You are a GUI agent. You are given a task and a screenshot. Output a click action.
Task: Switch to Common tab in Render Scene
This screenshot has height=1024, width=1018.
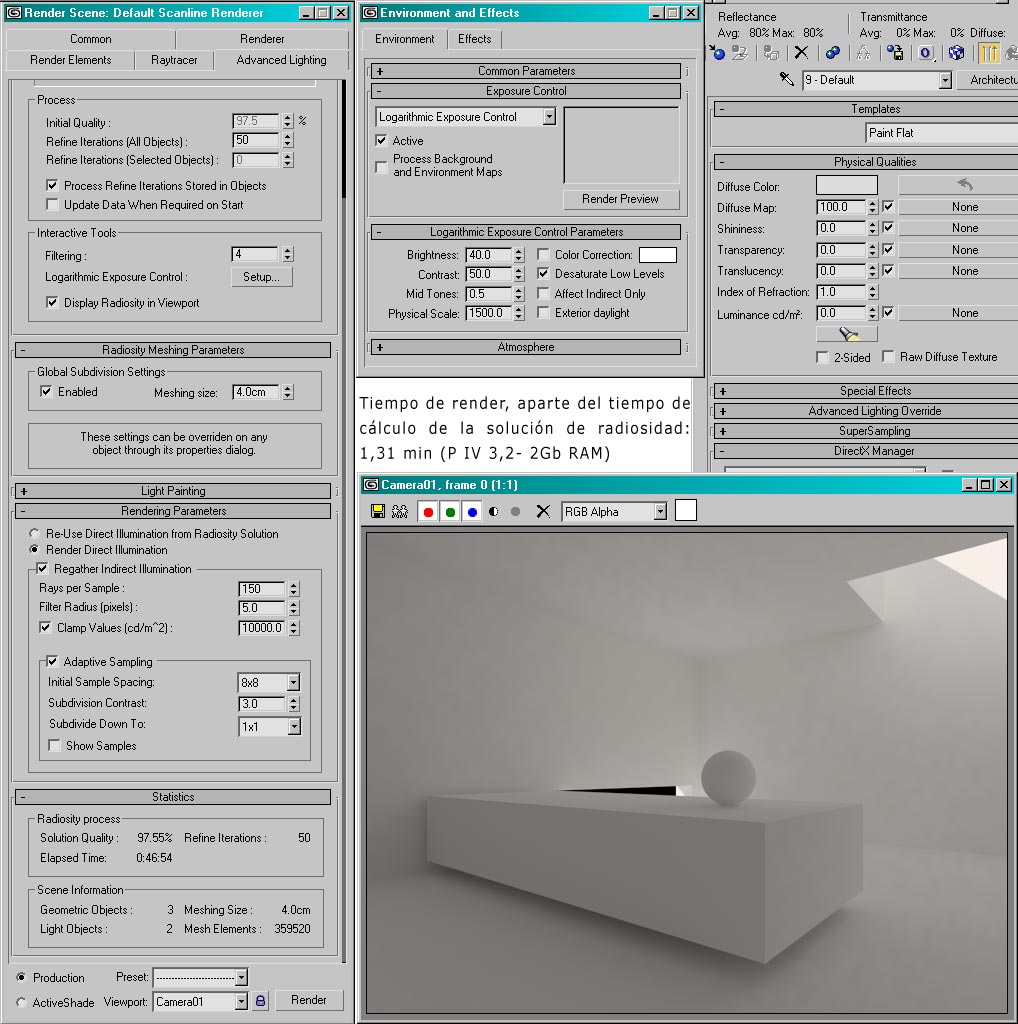[91, 39]
